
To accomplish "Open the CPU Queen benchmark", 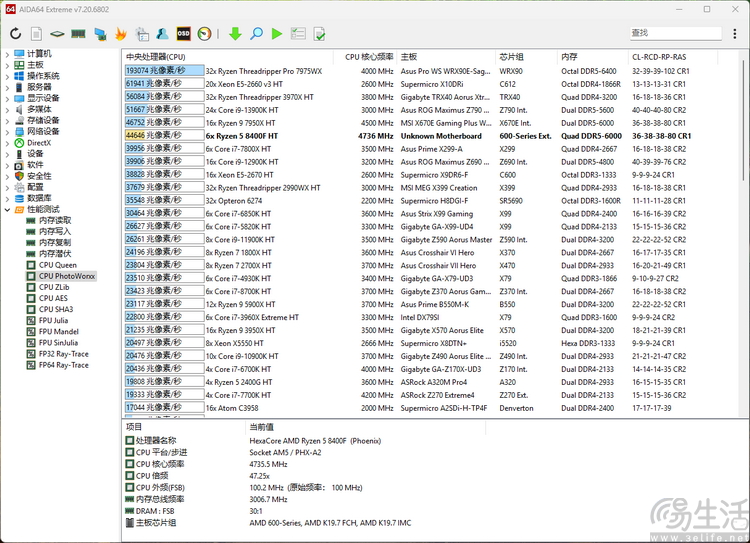I will click(x=57, y=265).
